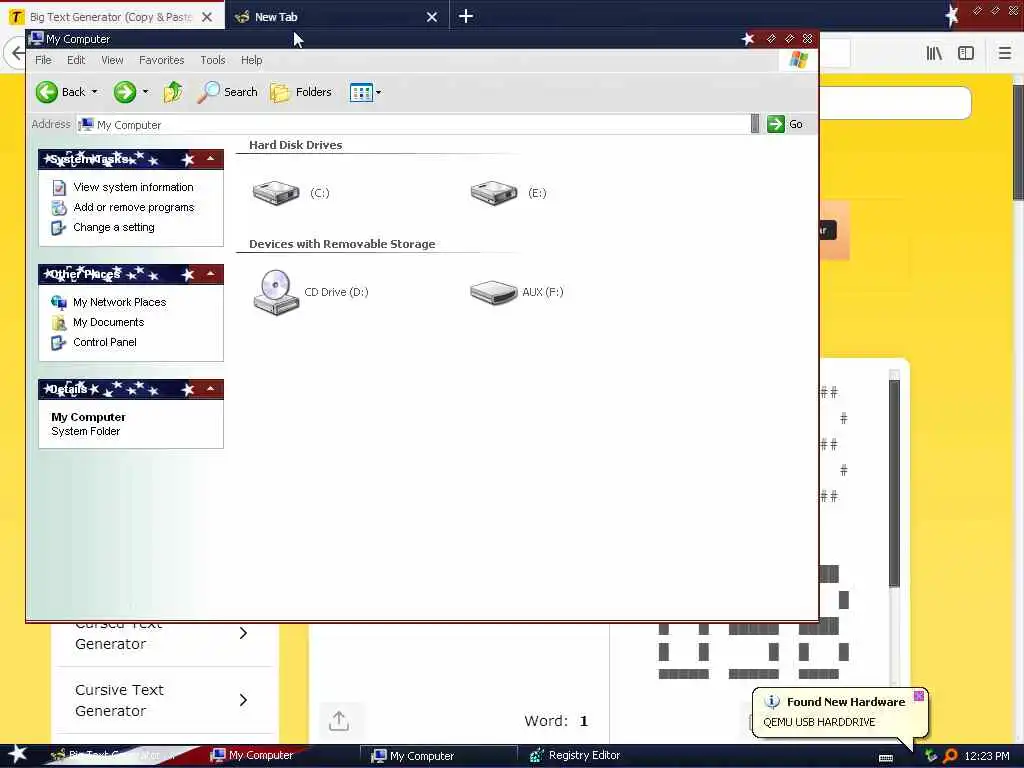1024x768 pixels.
Task: Click the address bar field
Action: click(x=412, y=124)
